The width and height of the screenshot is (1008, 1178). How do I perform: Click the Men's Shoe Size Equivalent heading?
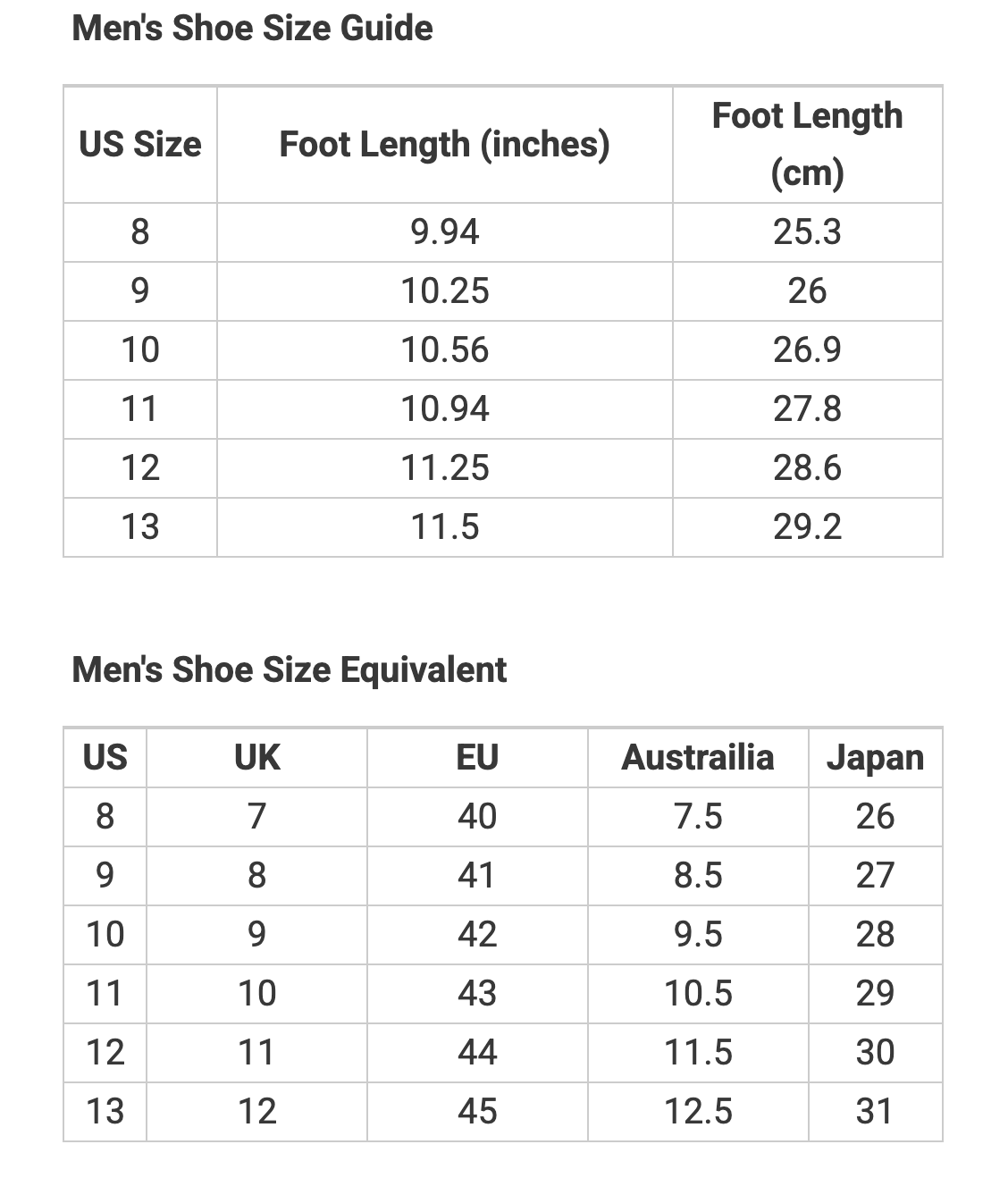point(289,670)
